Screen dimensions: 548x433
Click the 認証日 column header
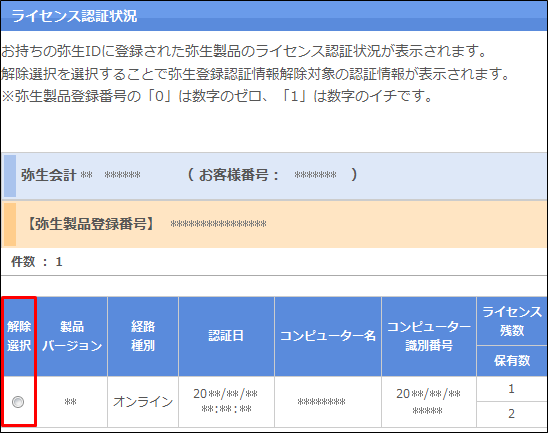[226, 336]
